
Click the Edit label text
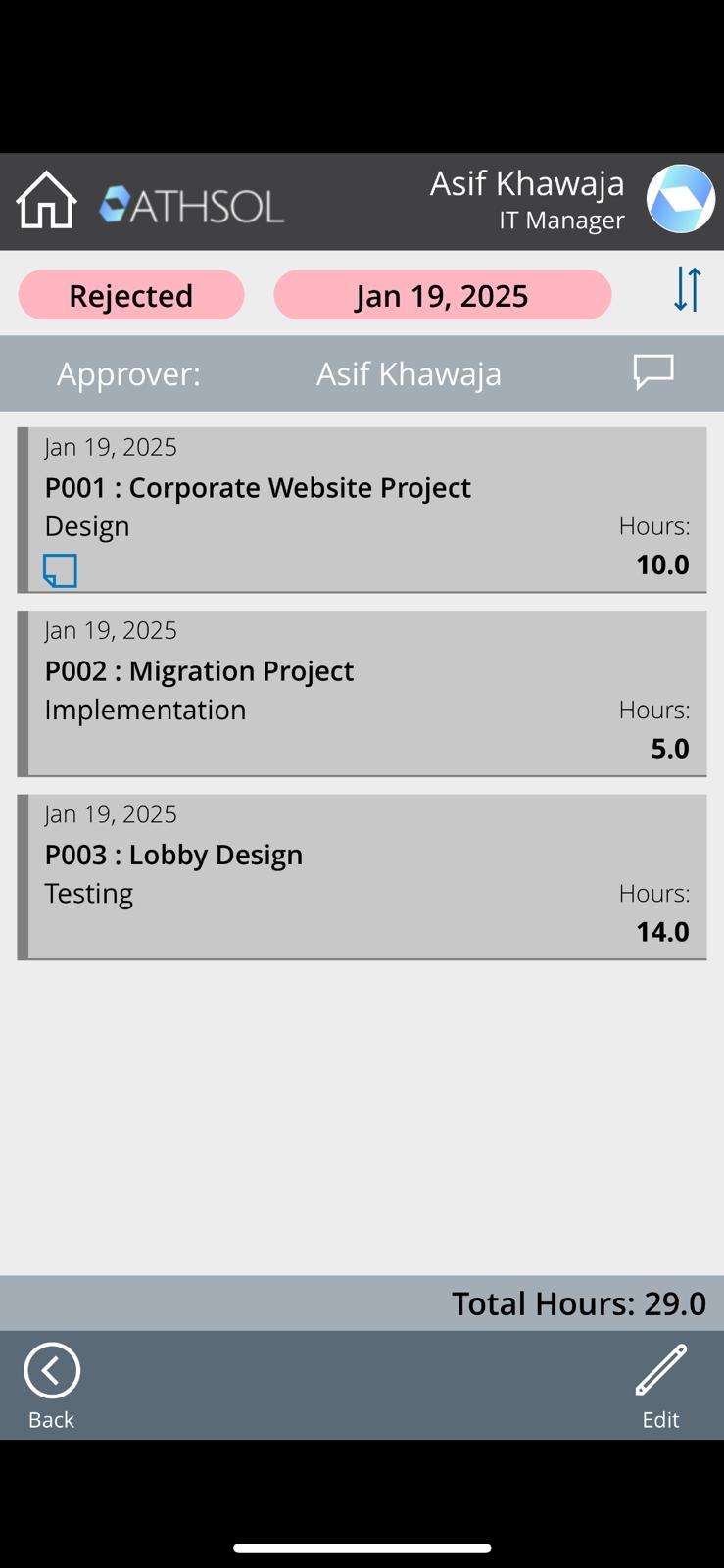point(660,1419)
